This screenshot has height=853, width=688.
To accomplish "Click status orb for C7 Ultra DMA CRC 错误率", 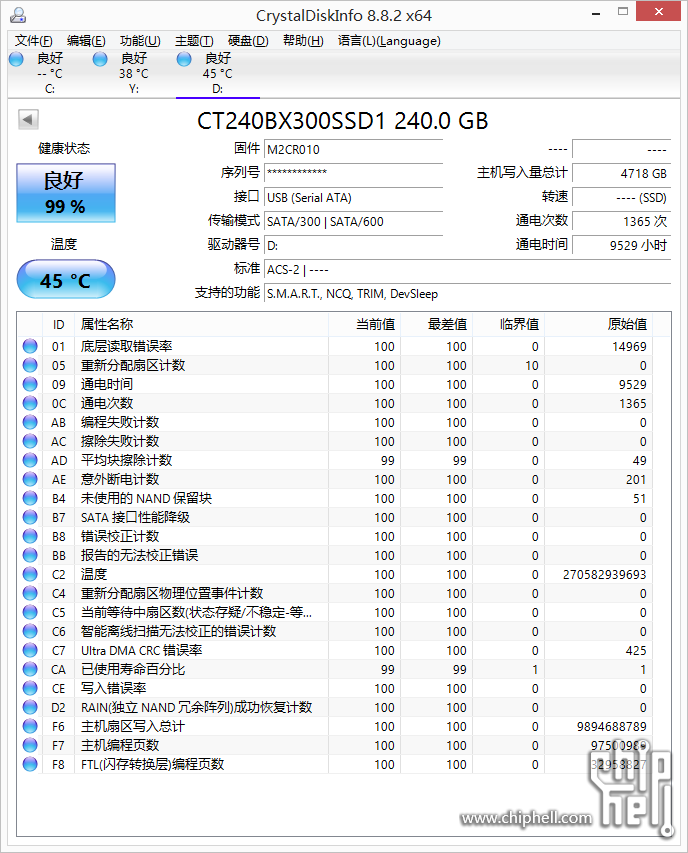I will pos(30,650).
